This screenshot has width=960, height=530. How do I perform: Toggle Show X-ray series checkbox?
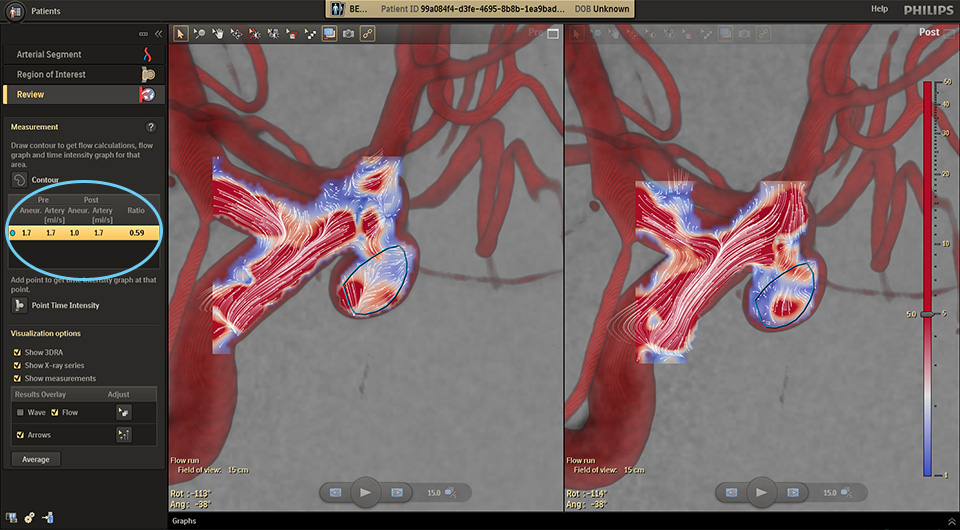point(18,366)
